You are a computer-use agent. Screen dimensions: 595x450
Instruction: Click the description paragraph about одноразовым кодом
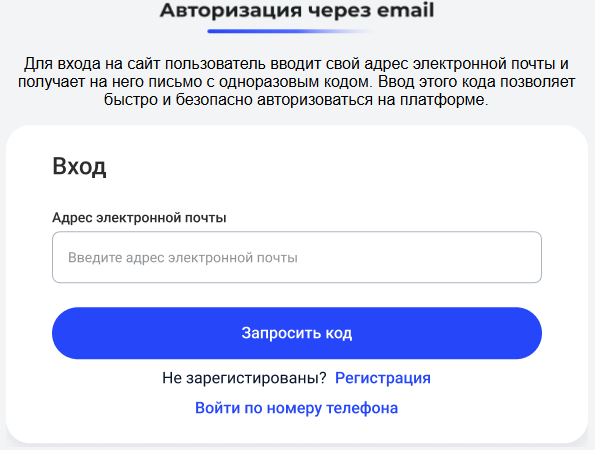point(297,82)
